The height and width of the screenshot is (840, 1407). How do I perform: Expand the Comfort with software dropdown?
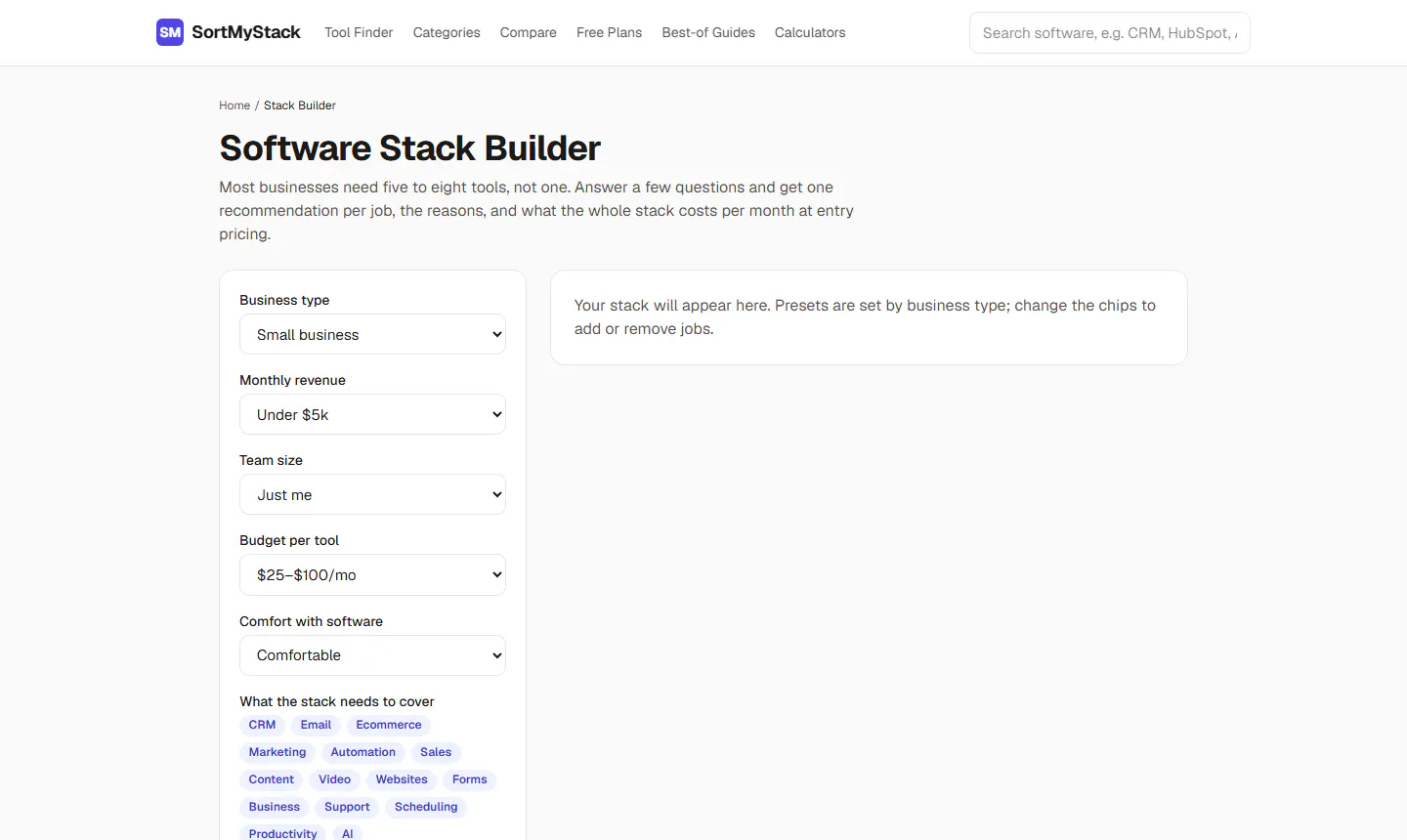[372, 655]
